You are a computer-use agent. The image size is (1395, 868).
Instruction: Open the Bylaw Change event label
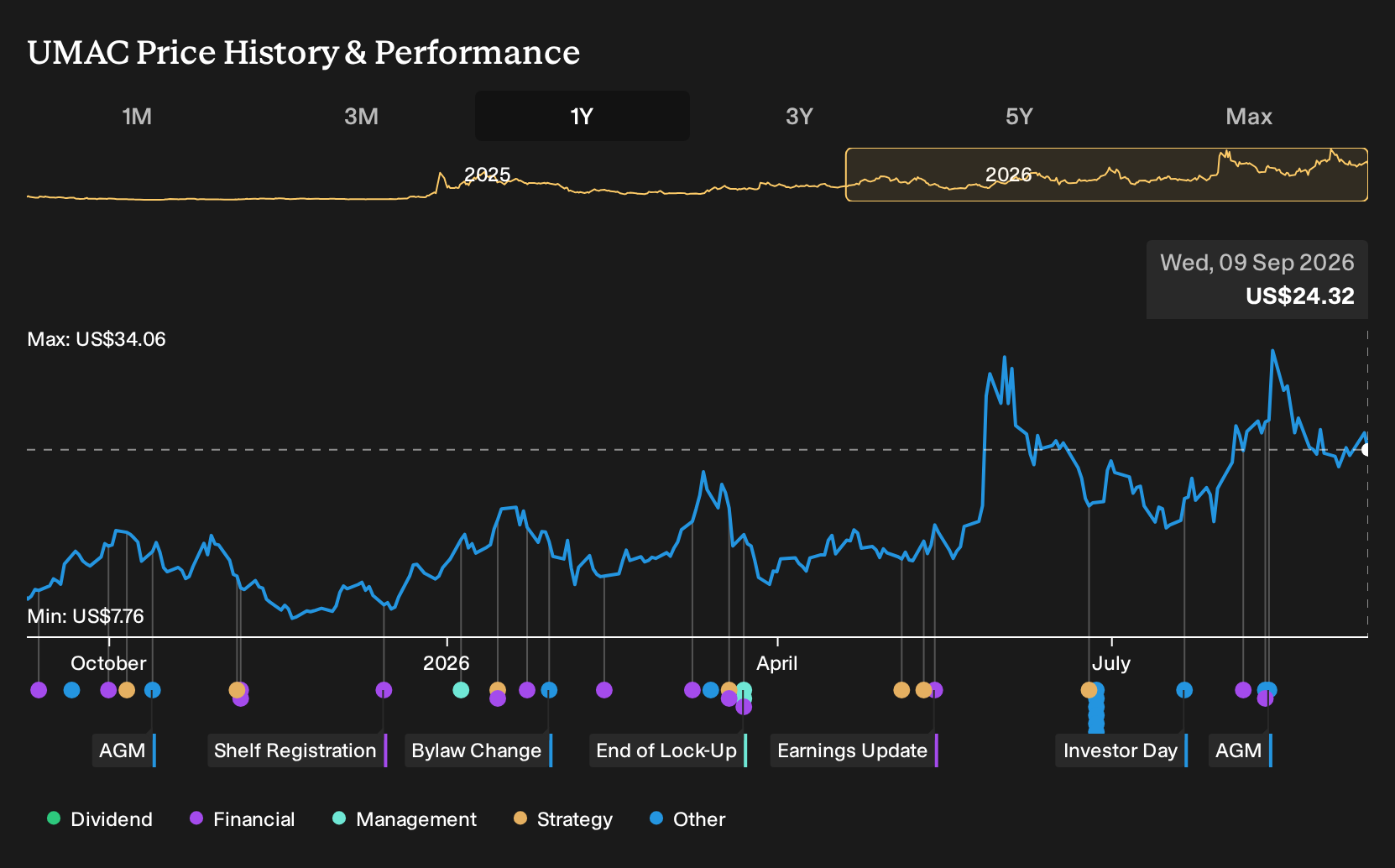(x=478, y=750)
